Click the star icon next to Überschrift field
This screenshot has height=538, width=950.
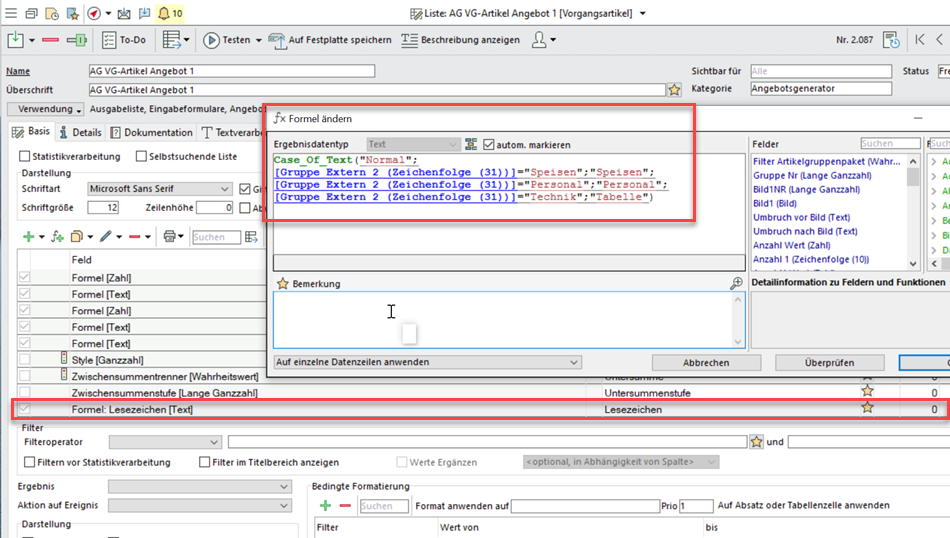click(x=674, y=90)
